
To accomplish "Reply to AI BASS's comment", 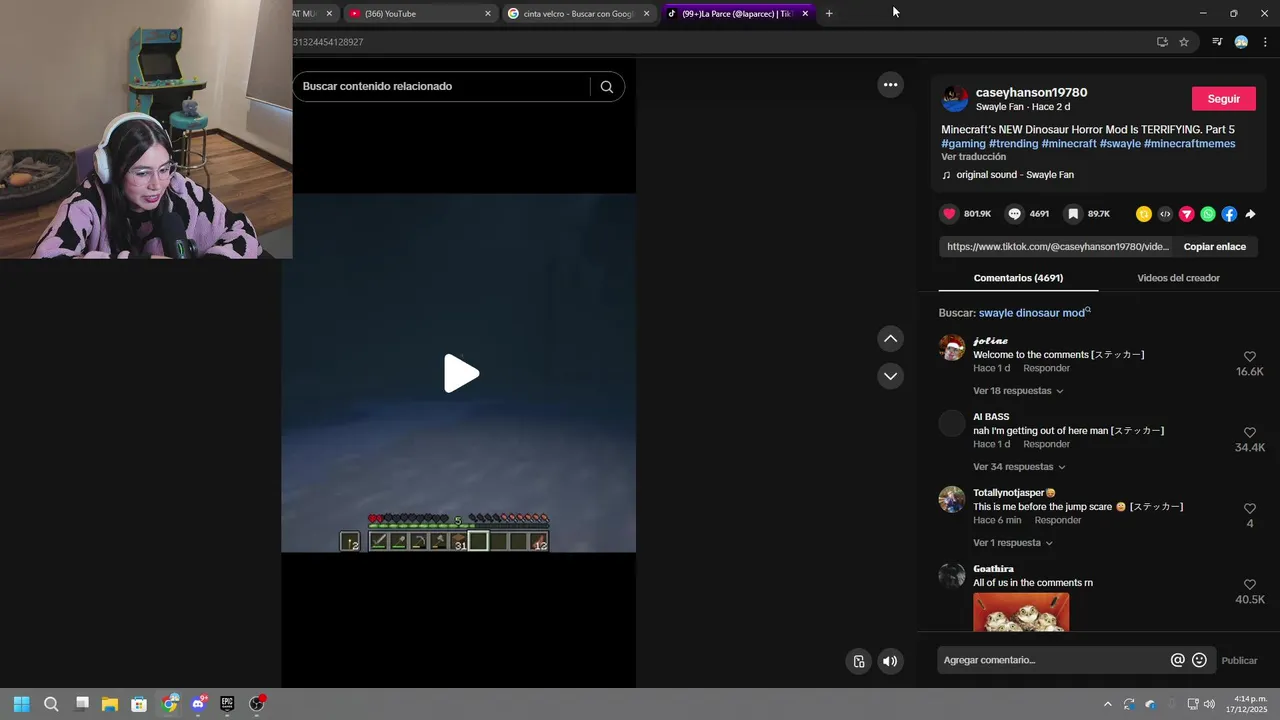I will (1046, 444).
